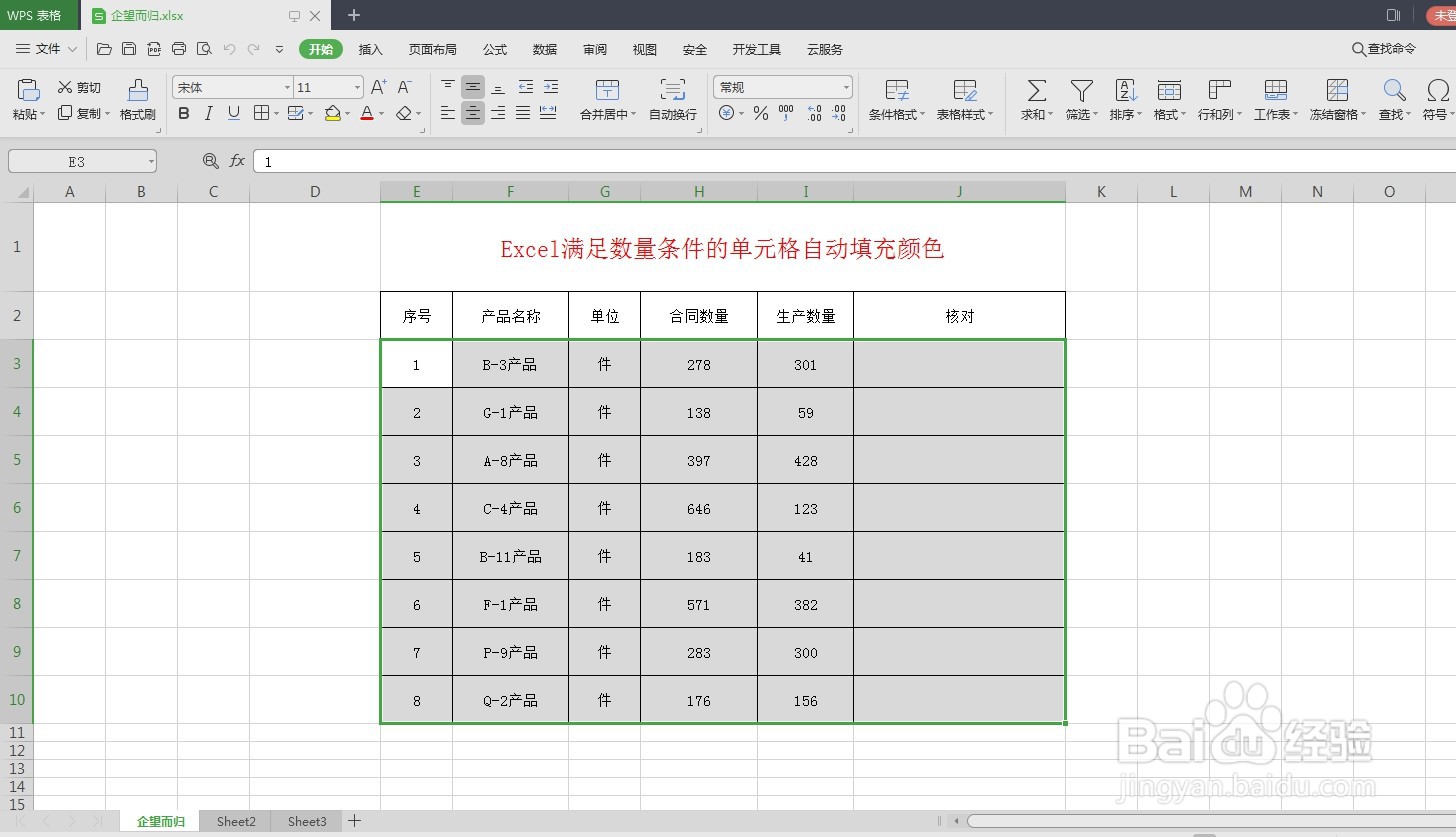Screen dimensions: 1456x837
Task: Click the zoom magnifier beside fx
Action: pos(210,161)
